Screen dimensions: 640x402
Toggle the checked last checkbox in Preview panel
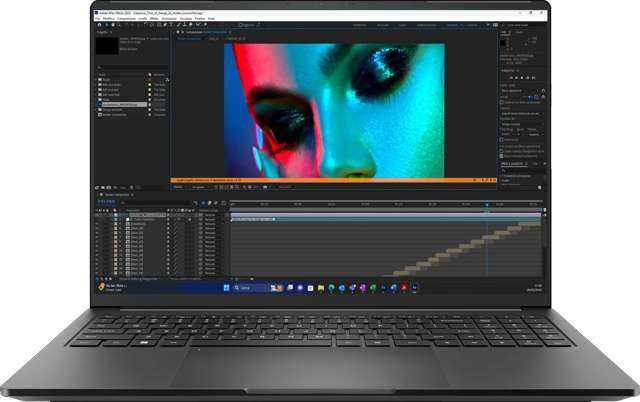(x=501, y=156)
